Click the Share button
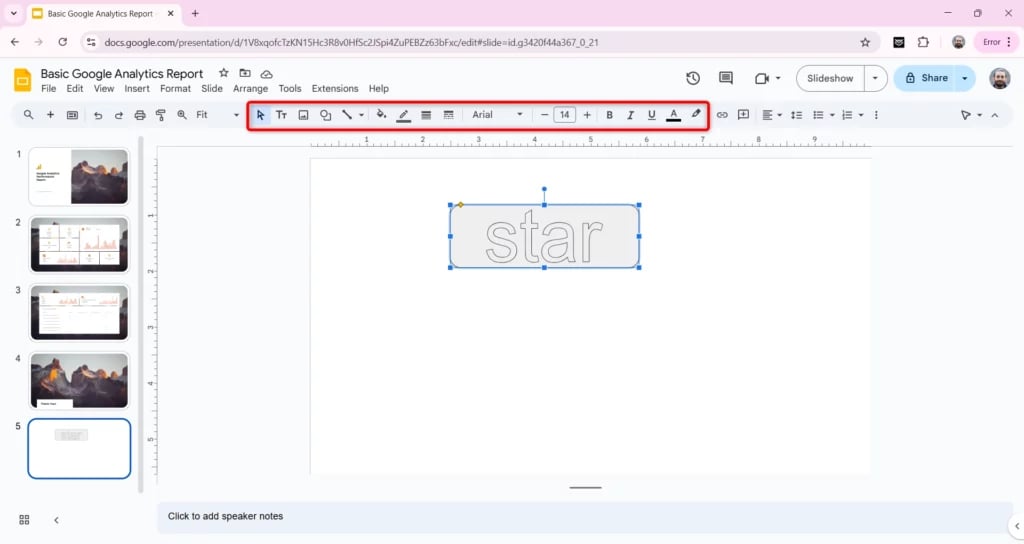1024x544 pixels. (926, 78)
